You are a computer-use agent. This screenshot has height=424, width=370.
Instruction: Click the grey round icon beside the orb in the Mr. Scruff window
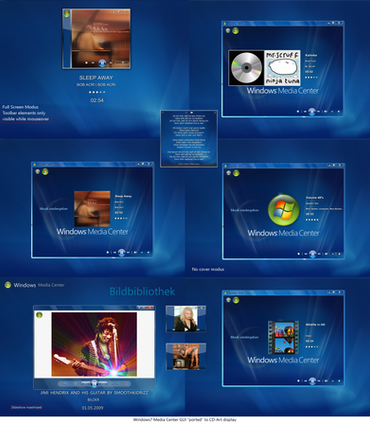(228, 31)
